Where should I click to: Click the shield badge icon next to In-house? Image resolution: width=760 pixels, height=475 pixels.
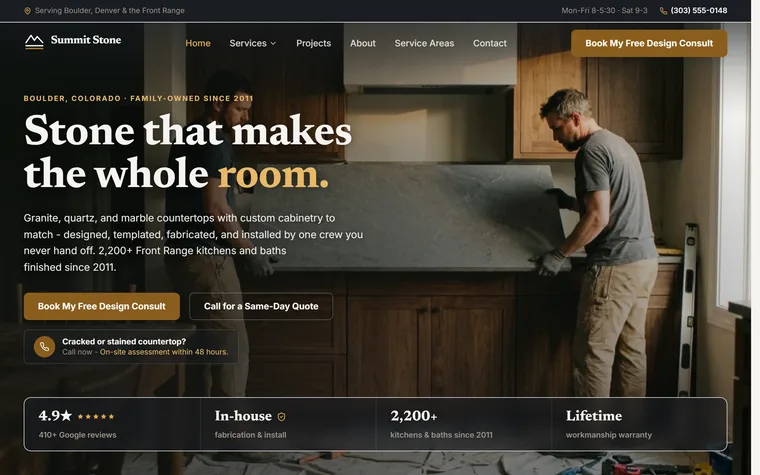coord(282,416)
